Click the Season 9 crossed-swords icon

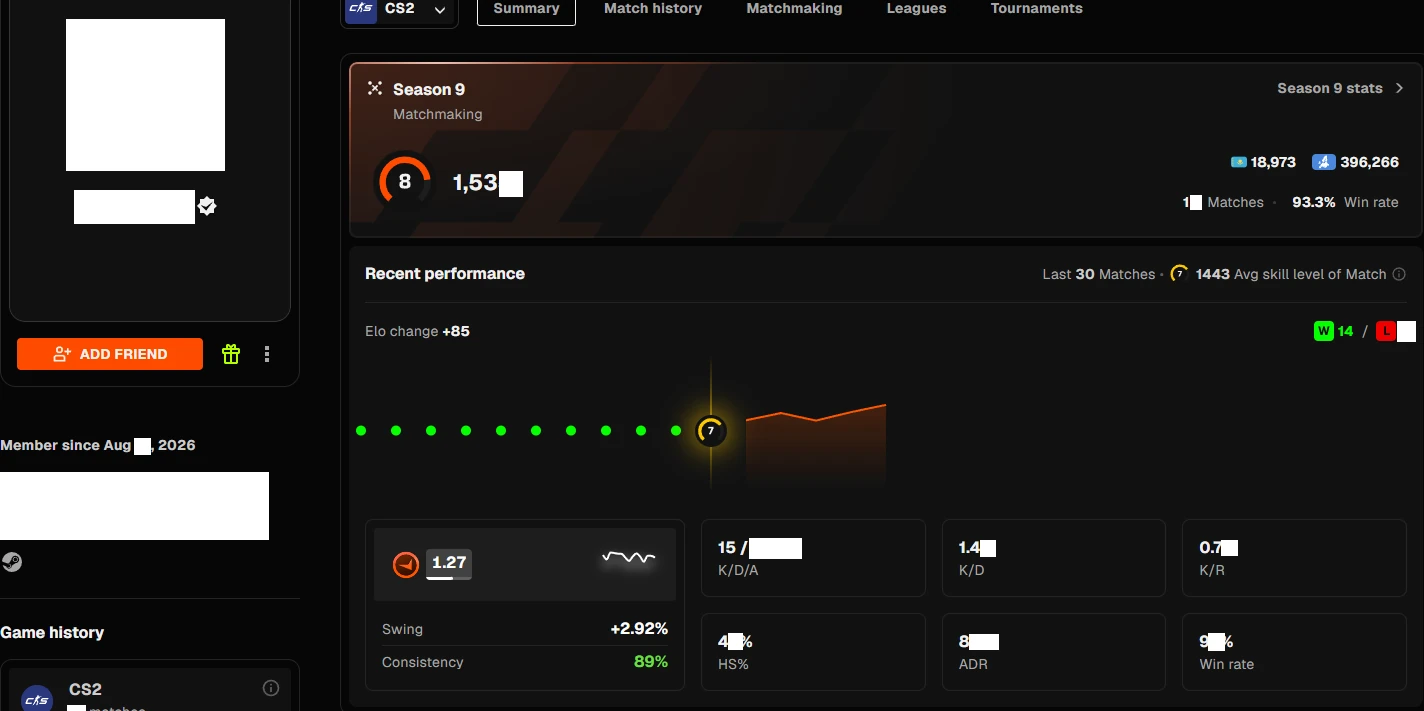pos(375,88)
